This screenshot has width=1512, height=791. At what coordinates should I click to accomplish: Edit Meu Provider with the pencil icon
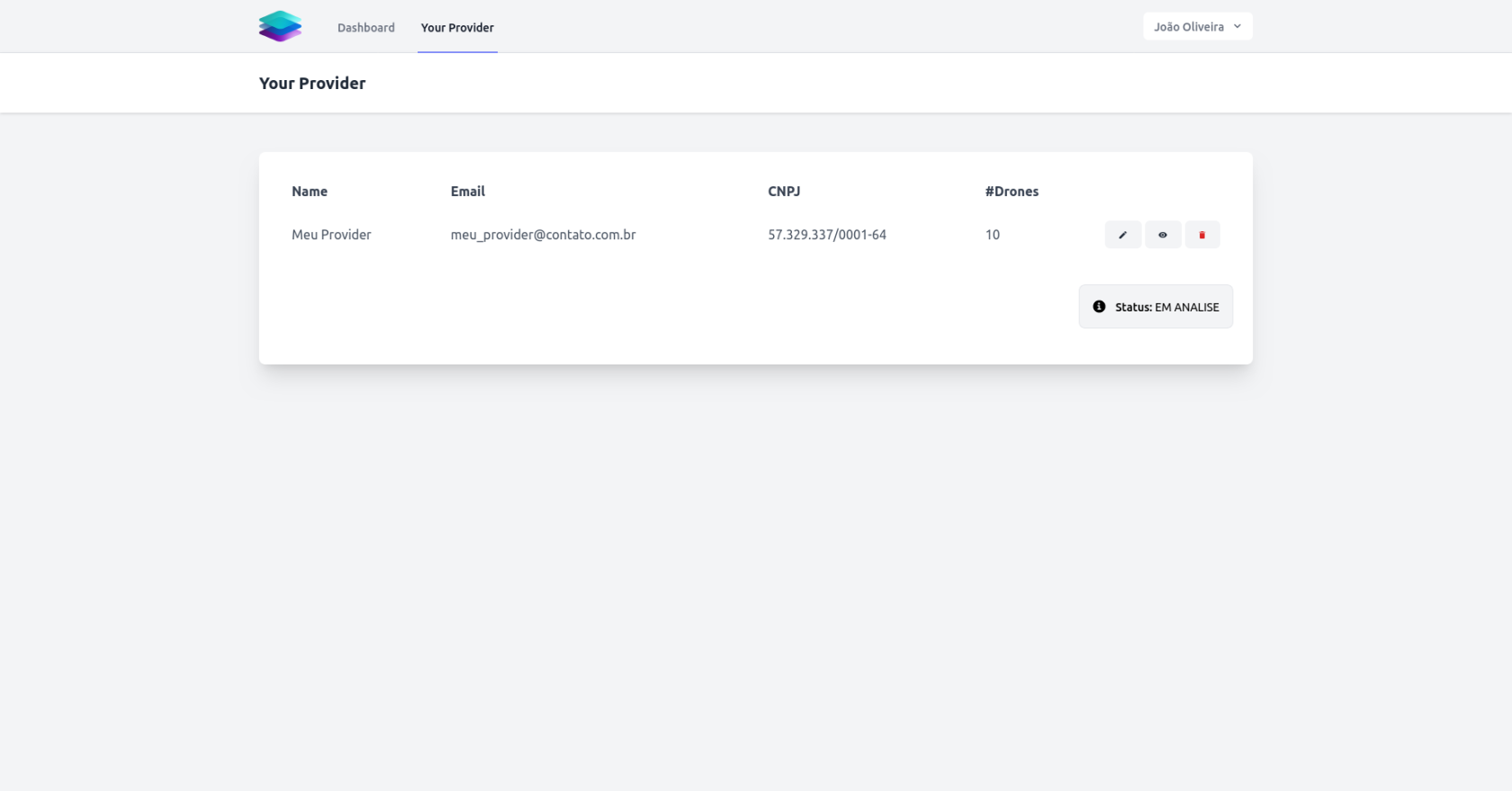pyautogui.click(x=1122, y=235)
